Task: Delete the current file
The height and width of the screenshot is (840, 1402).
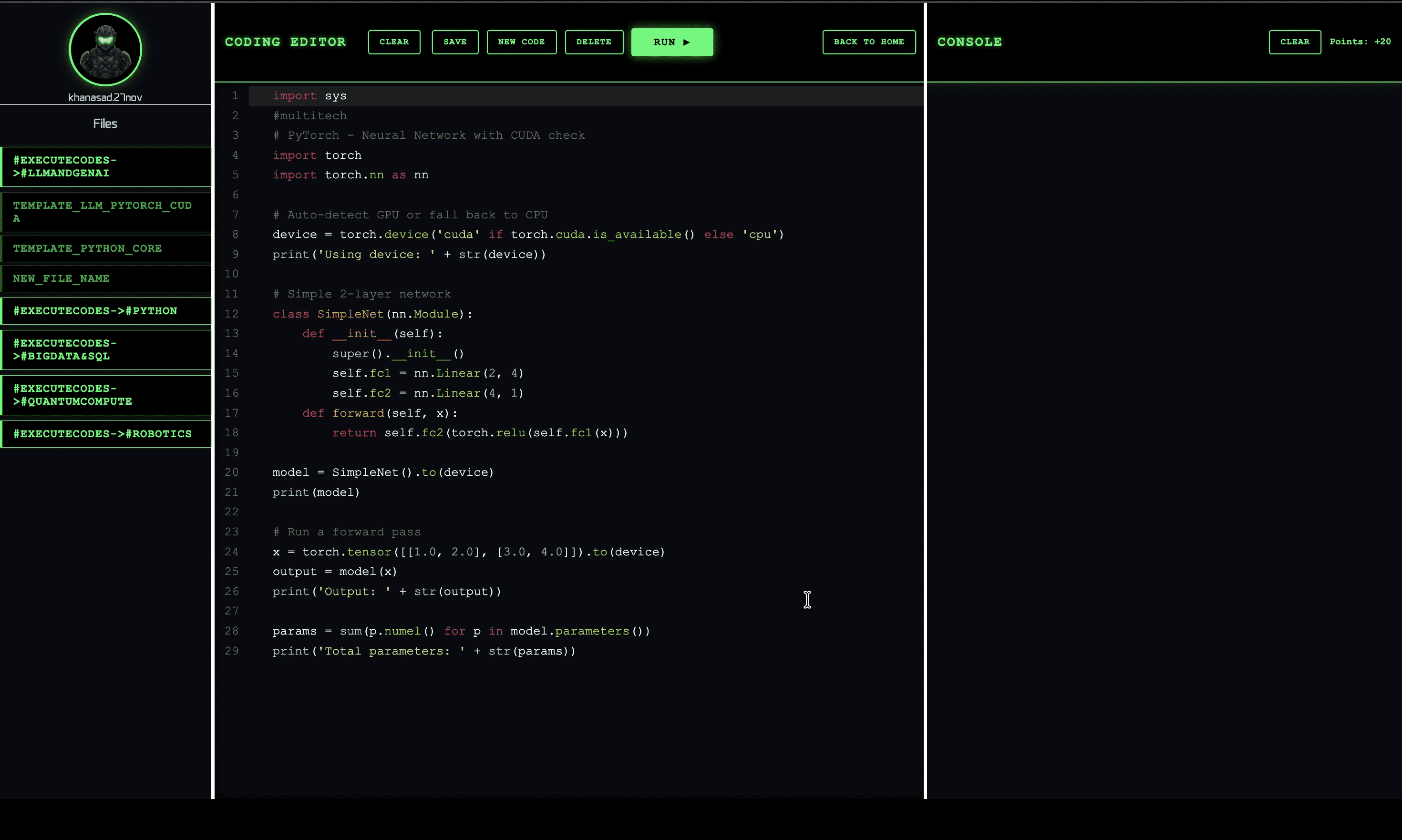Action: point(594,42)
